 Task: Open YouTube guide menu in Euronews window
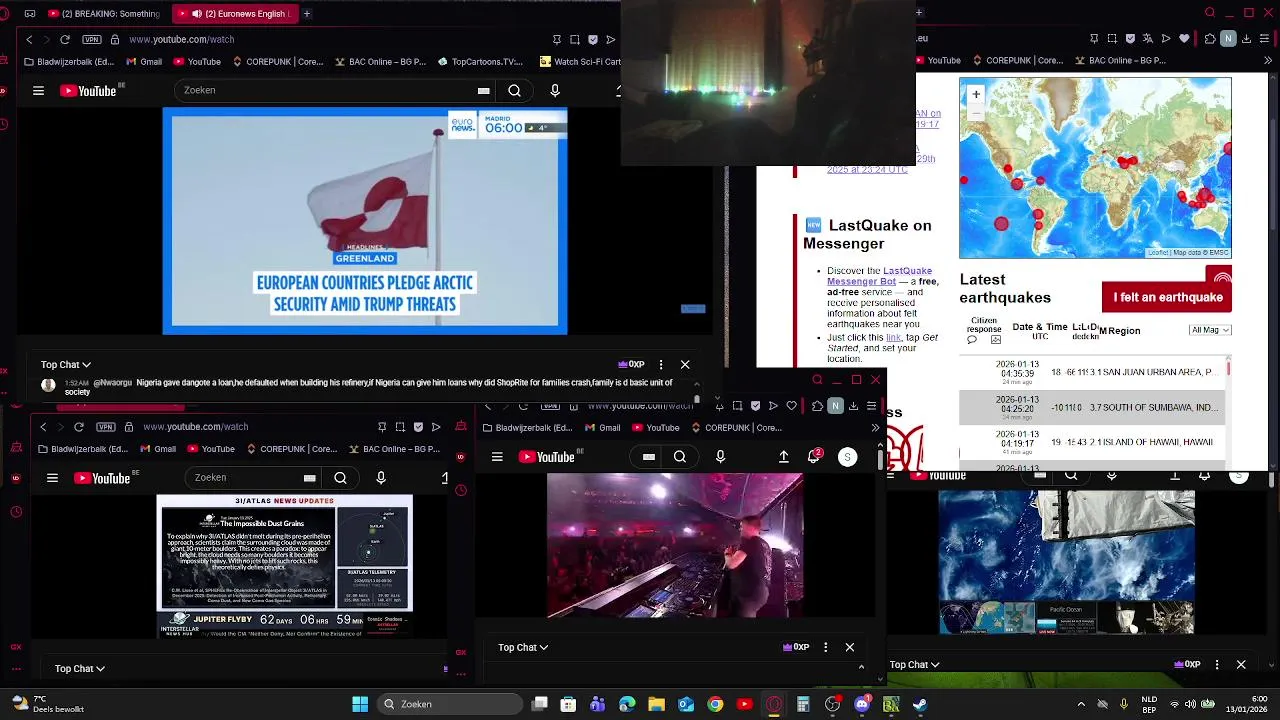tap(38, 90)
